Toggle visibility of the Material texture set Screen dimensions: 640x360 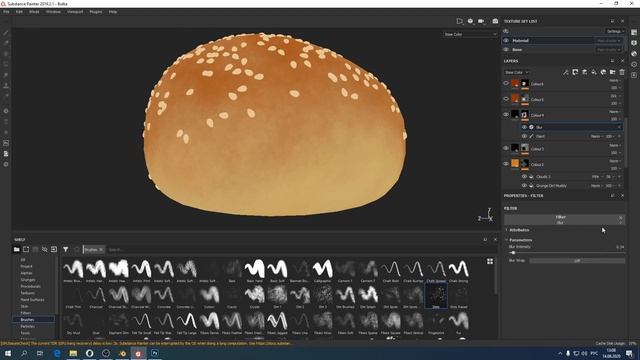click(506, 40)
